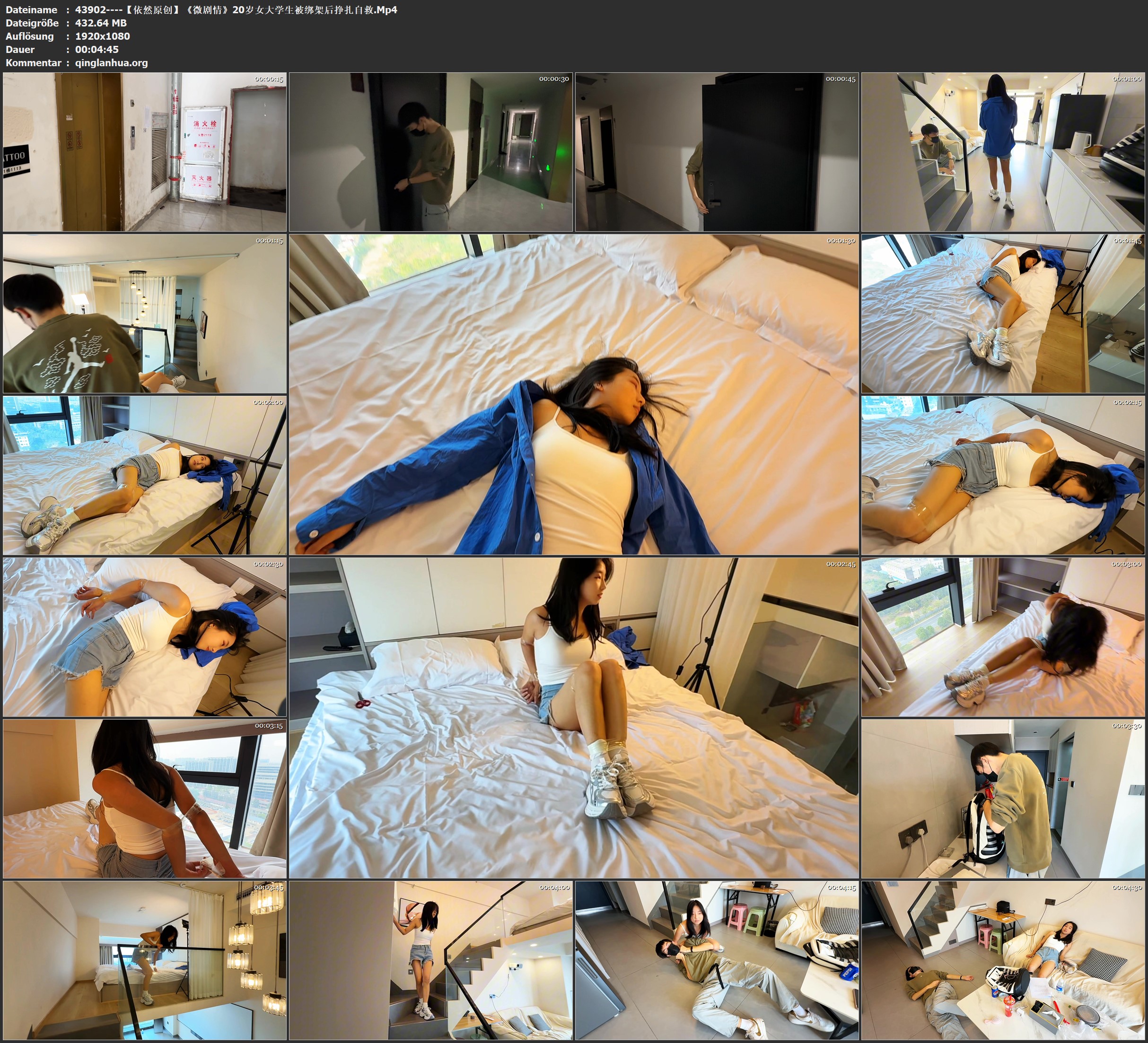Click the 00:04:00 stairs thumbnail
Viewport: 1148px width, 1043px height.
(x=430, y=960)
